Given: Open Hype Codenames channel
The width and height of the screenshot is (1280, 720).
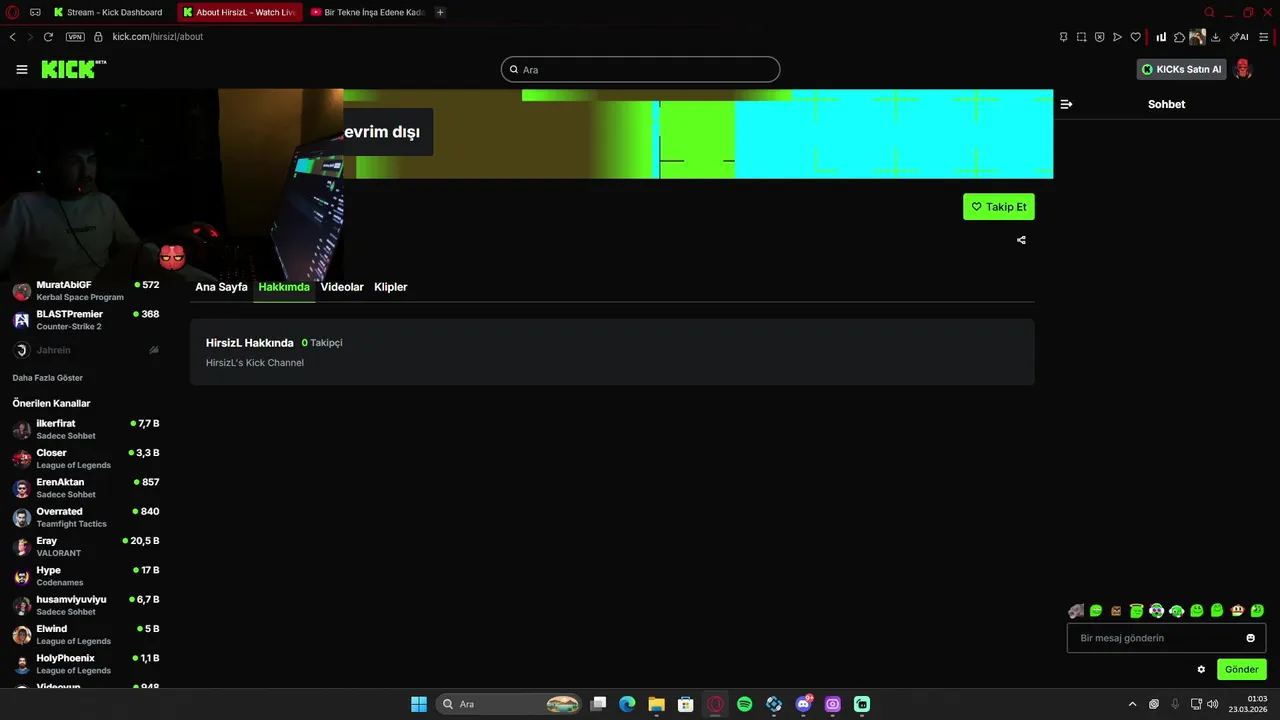Looking at the screenshot, I should pyautogui.click(x=86, y=576).
